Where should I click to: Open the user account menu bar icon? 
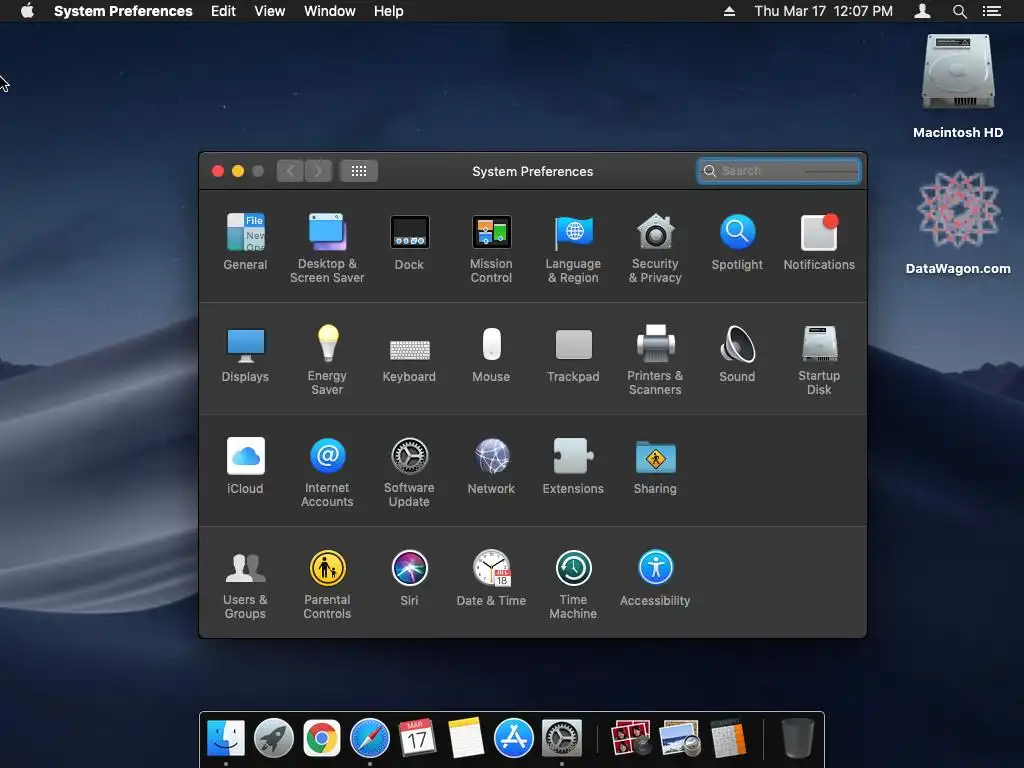click(922, 11)
